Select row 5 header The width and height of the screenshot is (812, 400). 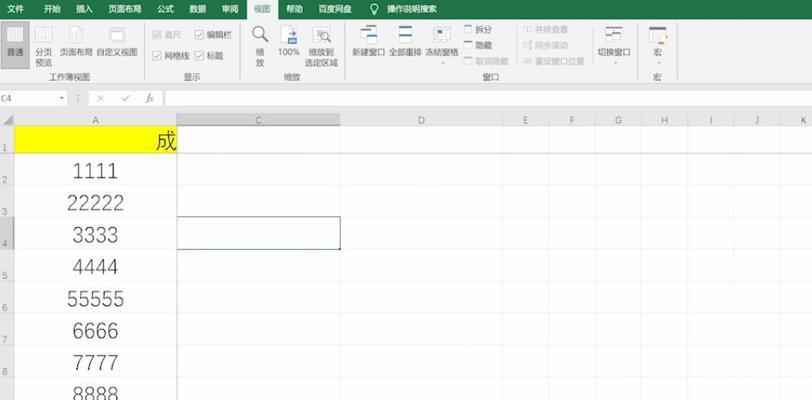(7, 265)
